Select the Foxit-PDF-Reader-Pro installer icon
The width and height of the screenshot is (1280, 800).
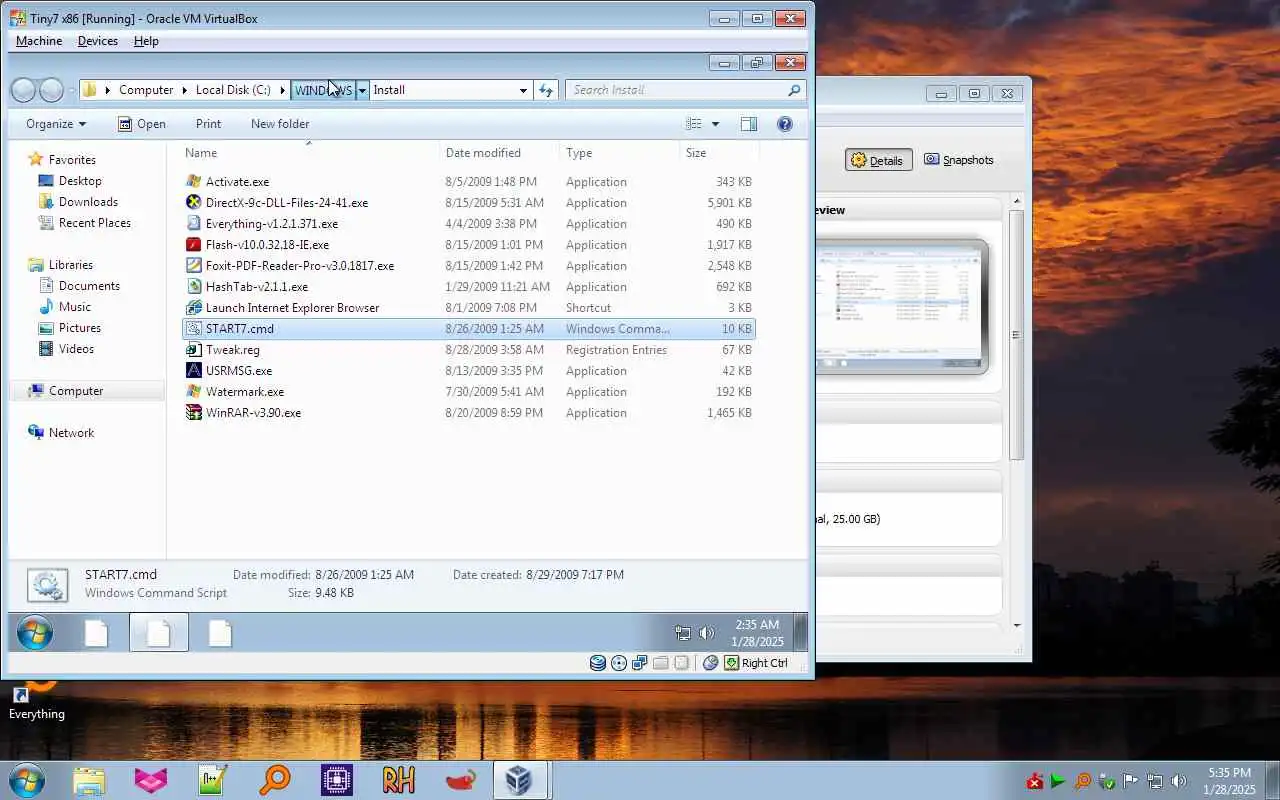(x=194, y=266)
